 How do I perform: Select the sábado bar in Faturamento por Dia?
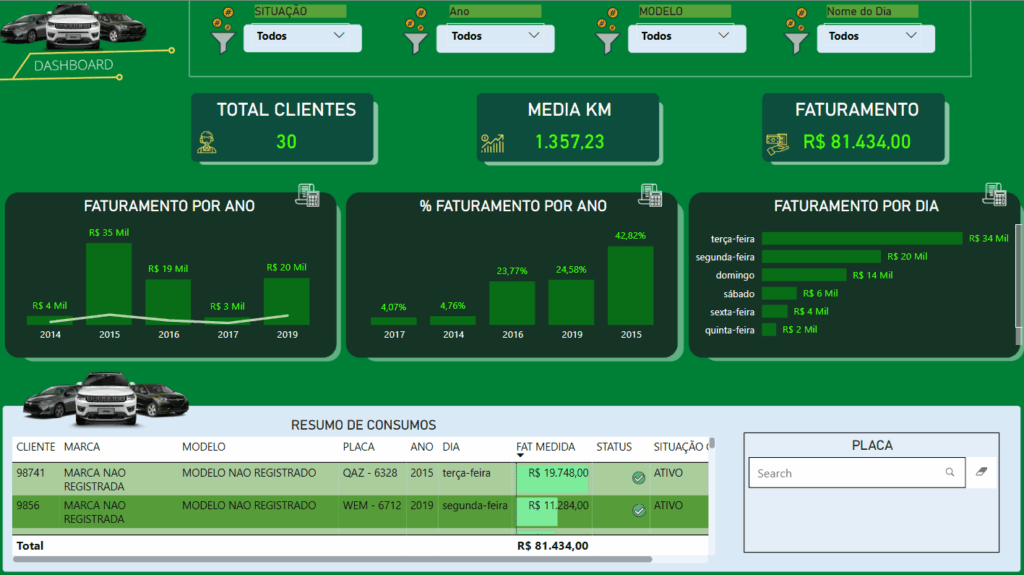pos(779,293)
